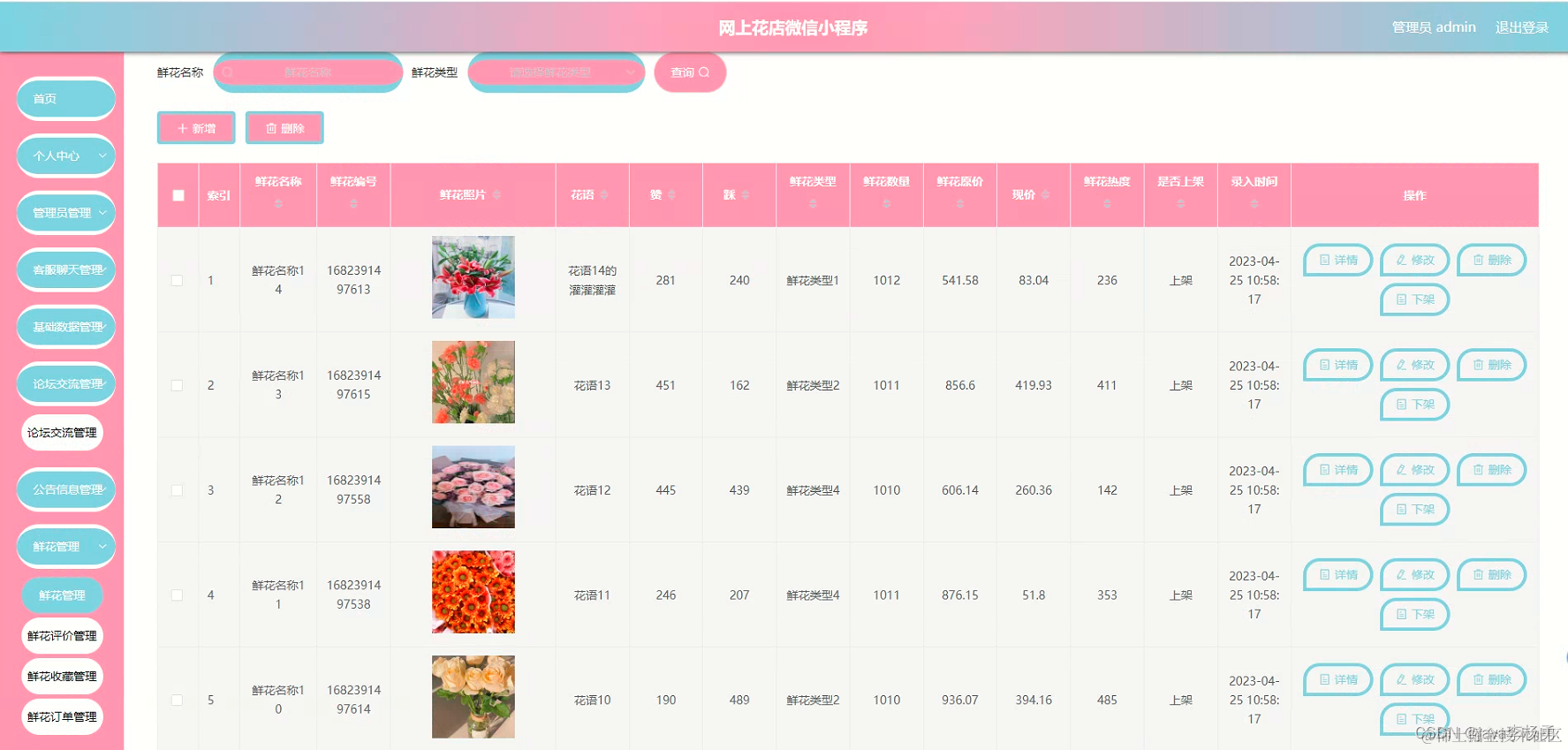Sort by the 踩 column arrows
This screenshot has height=750, width=1568.
pyautogui.click(x=745, y=195)
